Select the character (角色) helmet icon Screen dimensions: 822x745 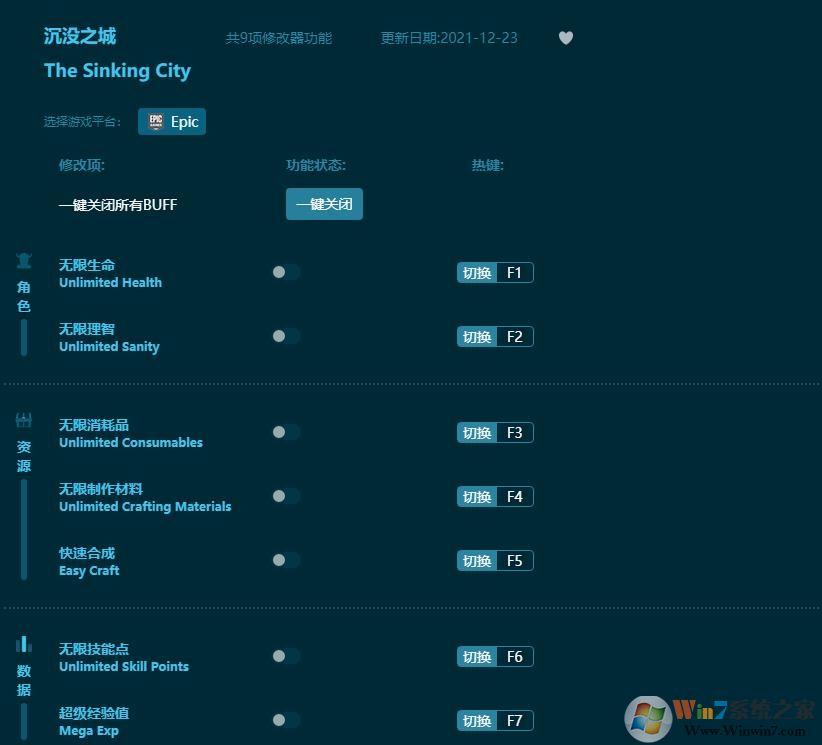23,260
